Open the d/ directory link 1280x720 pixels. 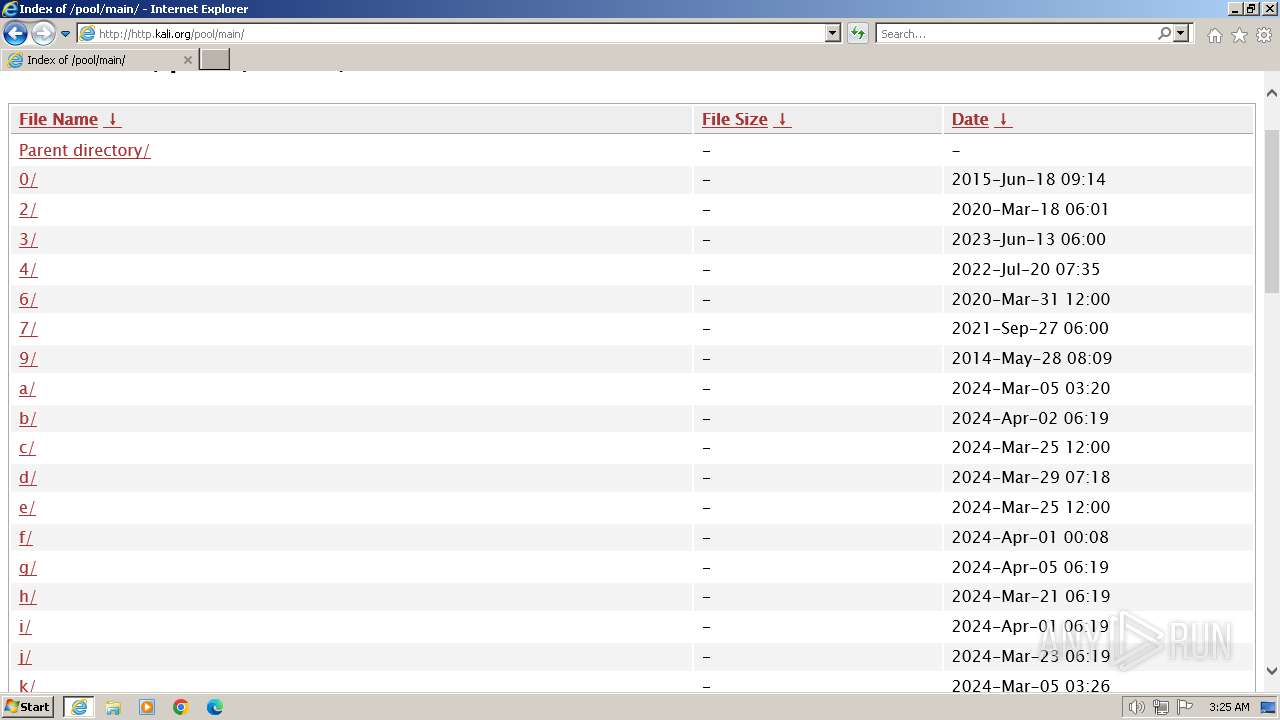[x=28, y=477]
